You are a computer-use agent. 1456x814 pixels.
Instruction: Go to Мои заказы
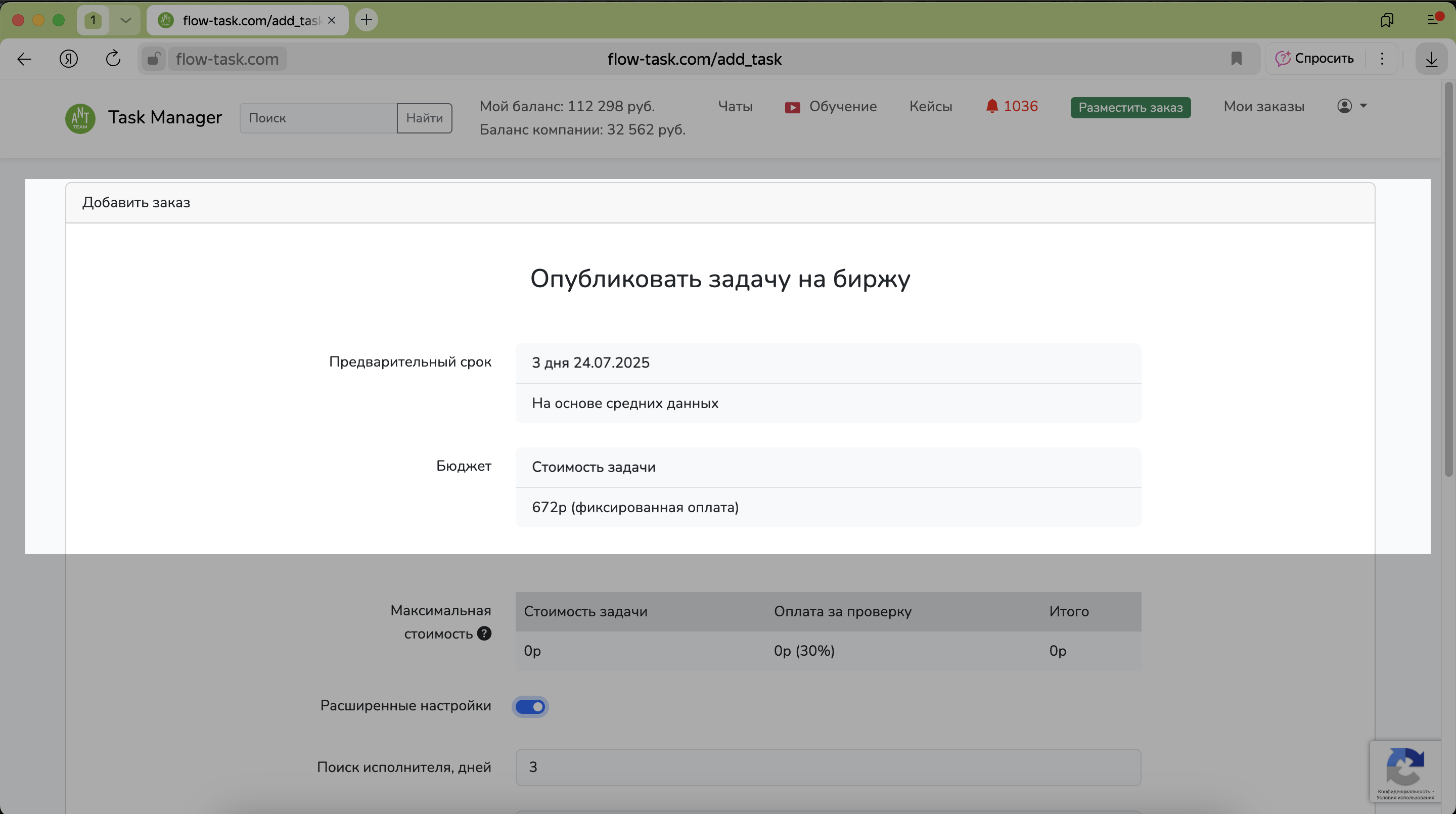point(1264,106)
